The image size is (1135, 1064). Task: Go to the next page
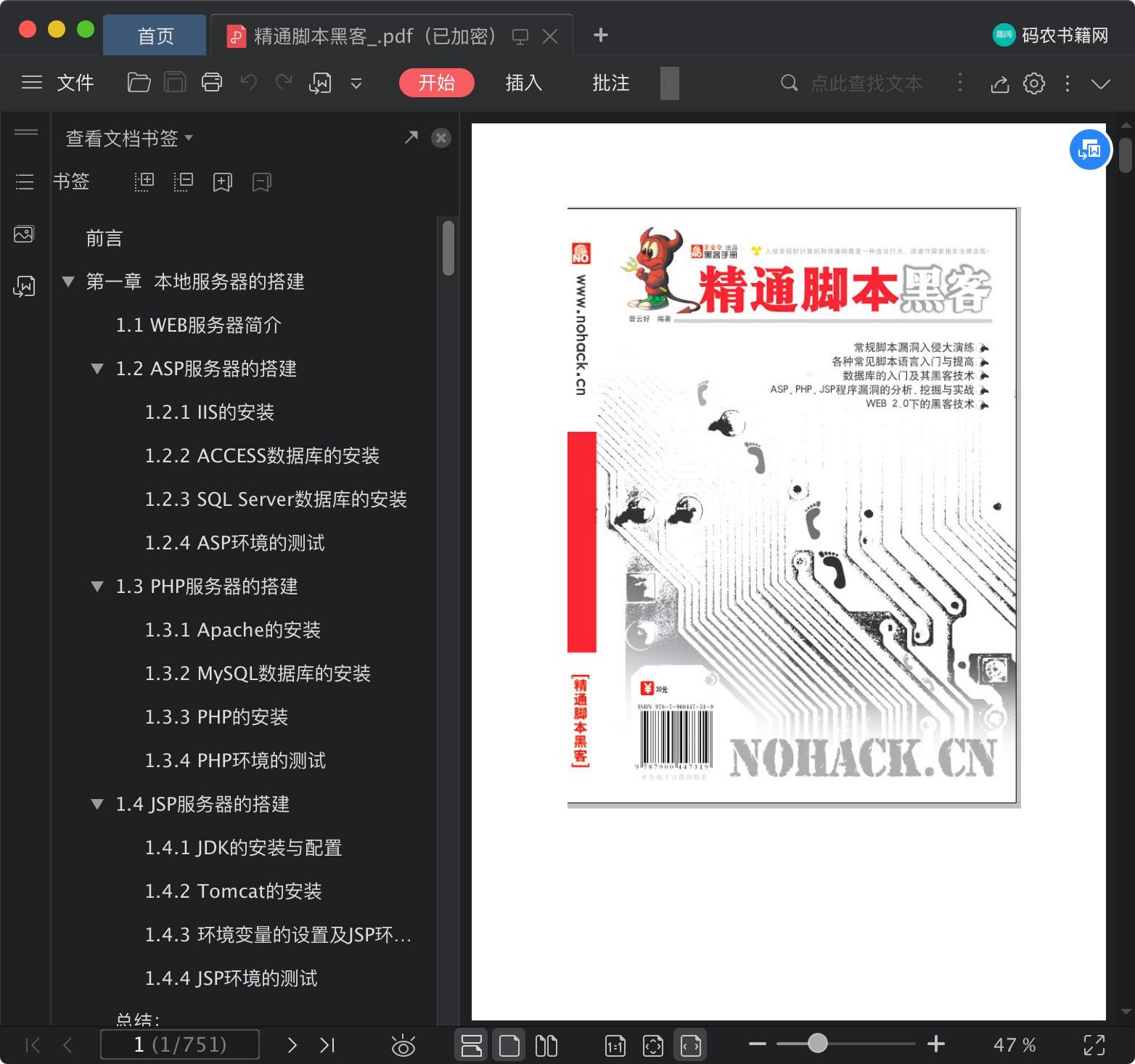coord(292,1045)
